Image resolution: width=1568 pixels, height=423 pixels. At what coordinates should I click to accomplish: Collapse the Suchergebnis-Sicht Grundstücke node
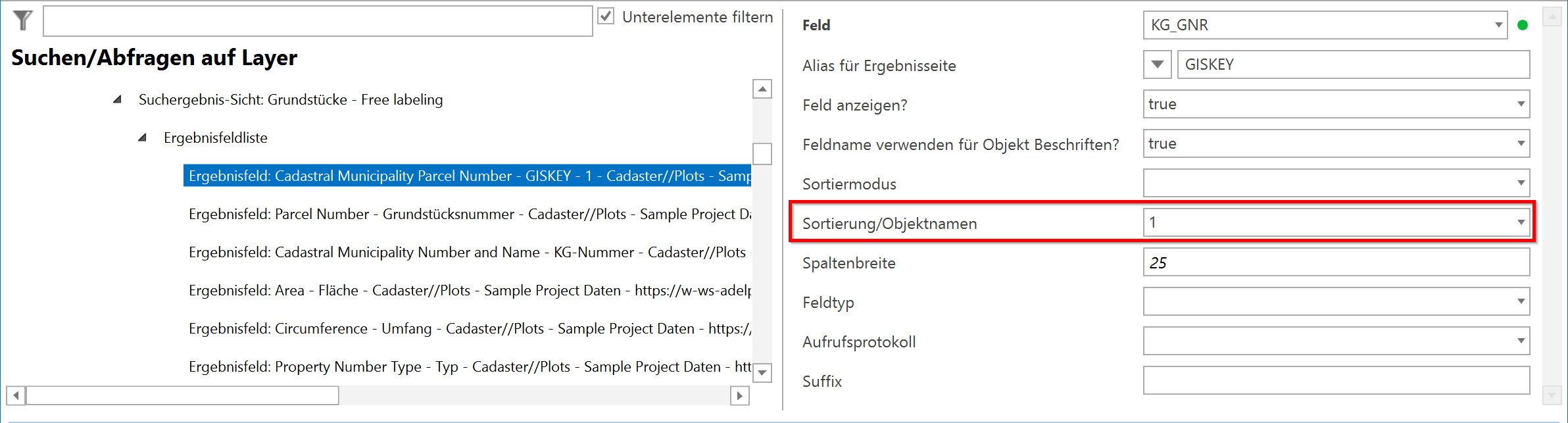click(117, 99)
